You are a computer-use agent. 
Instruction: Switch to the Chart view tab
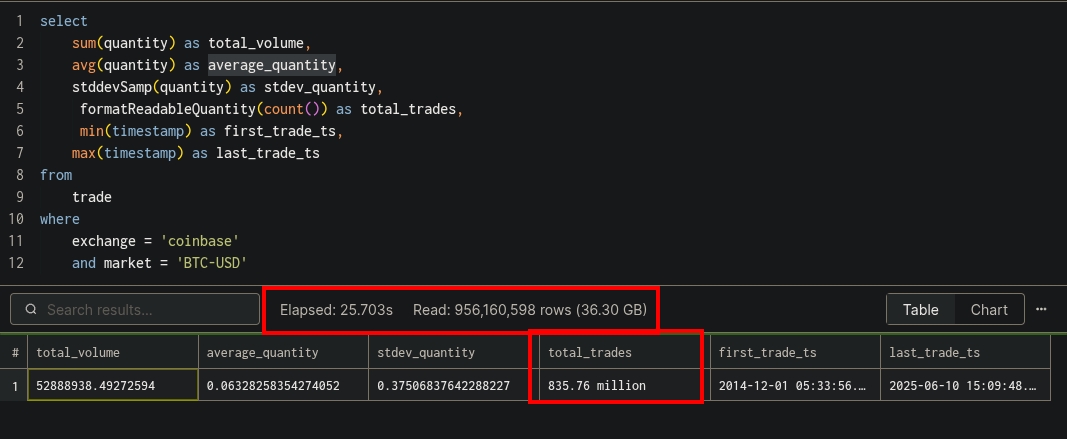[x=988, y=309]
